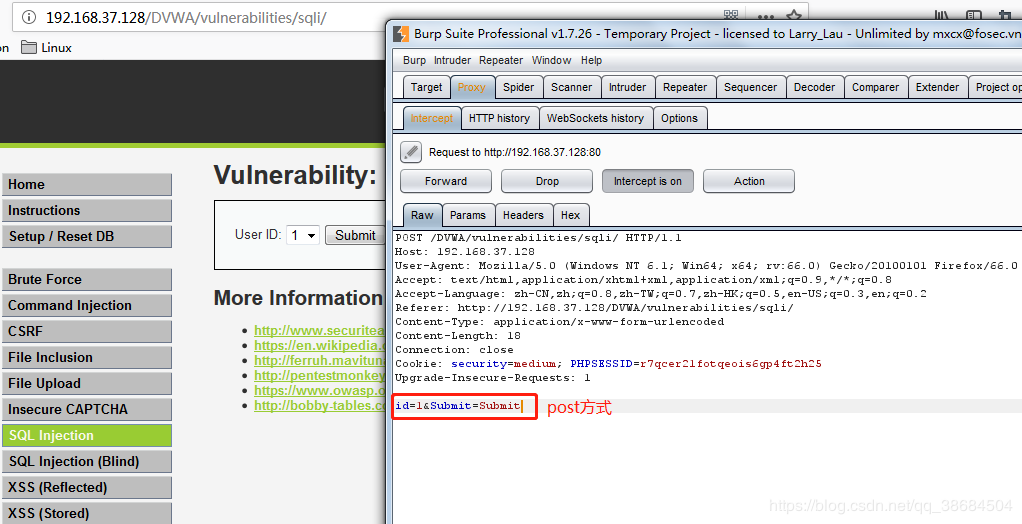Screen dimensions: 1022x524
Task: Switch to the Spider tab
Action: 518,87
